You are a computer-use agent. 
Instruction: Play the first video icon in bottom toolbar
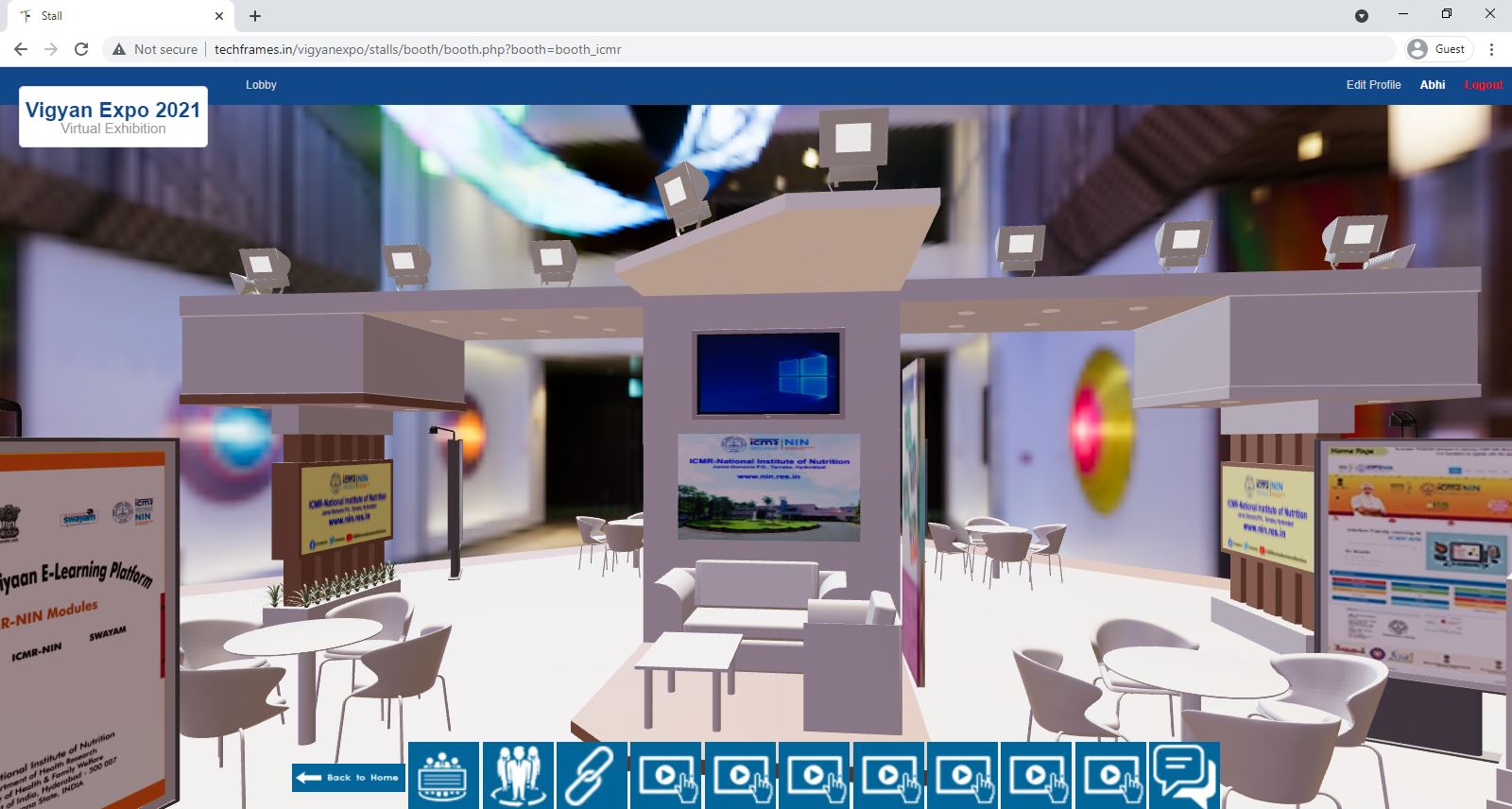coord(666,776)
